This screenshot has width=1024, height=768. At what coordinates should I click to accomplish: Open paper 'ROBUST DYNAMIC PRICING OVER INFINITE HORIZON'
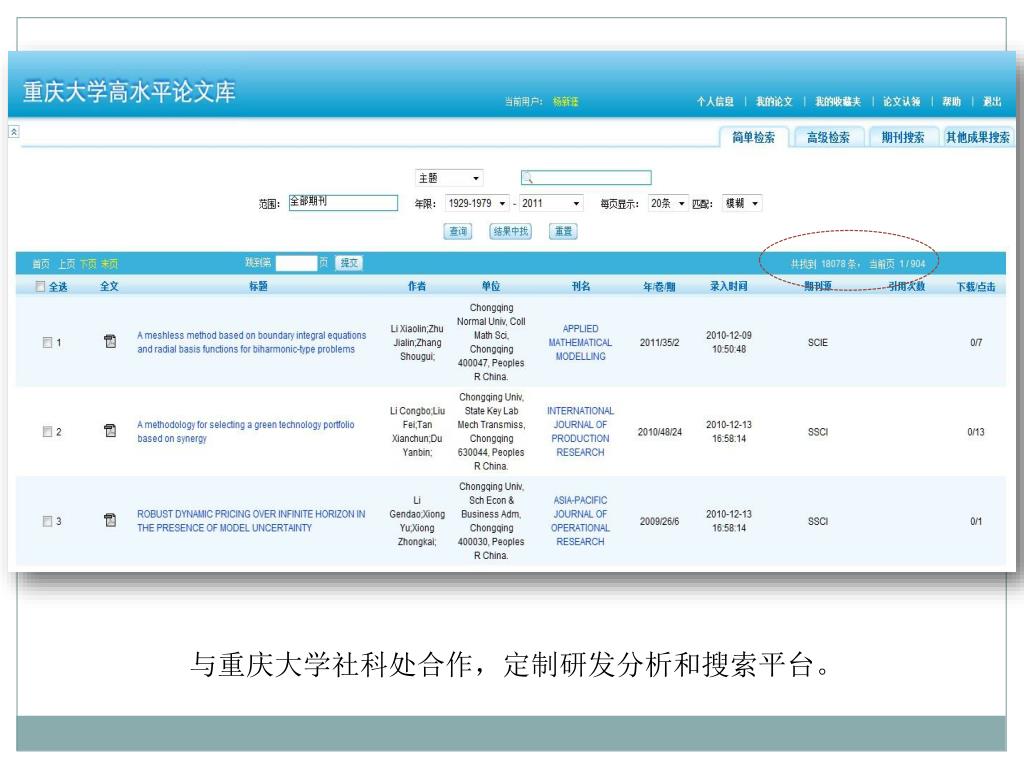click(251, 521)
